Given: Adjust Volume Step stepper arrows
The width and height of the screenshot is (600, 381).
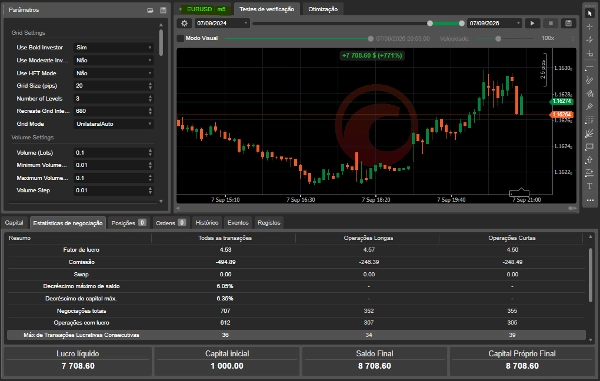Looking at the screenshot, I should pos(150,190).
